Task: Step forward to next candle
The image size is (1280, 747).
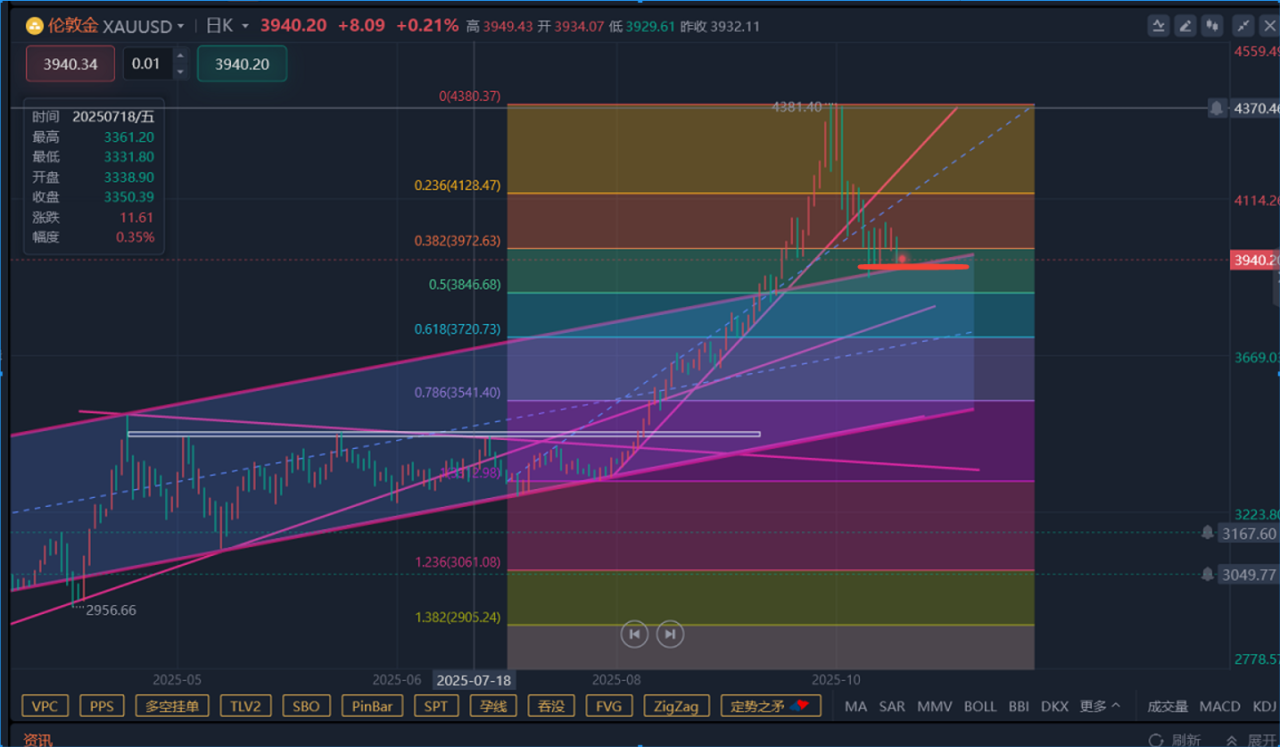Action: point(670,633)
